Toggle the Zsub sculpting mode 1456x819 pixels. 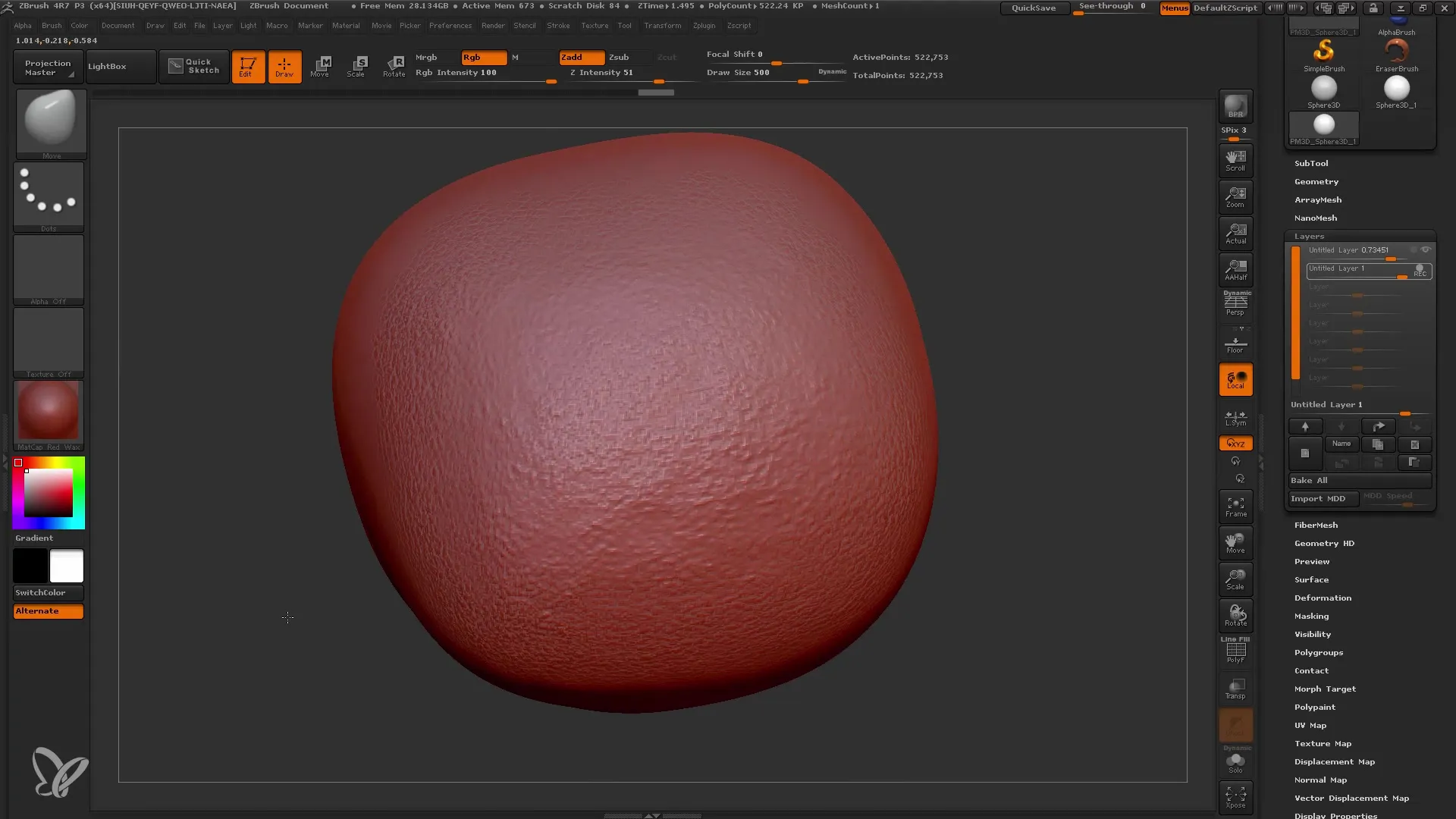[618, 57]
